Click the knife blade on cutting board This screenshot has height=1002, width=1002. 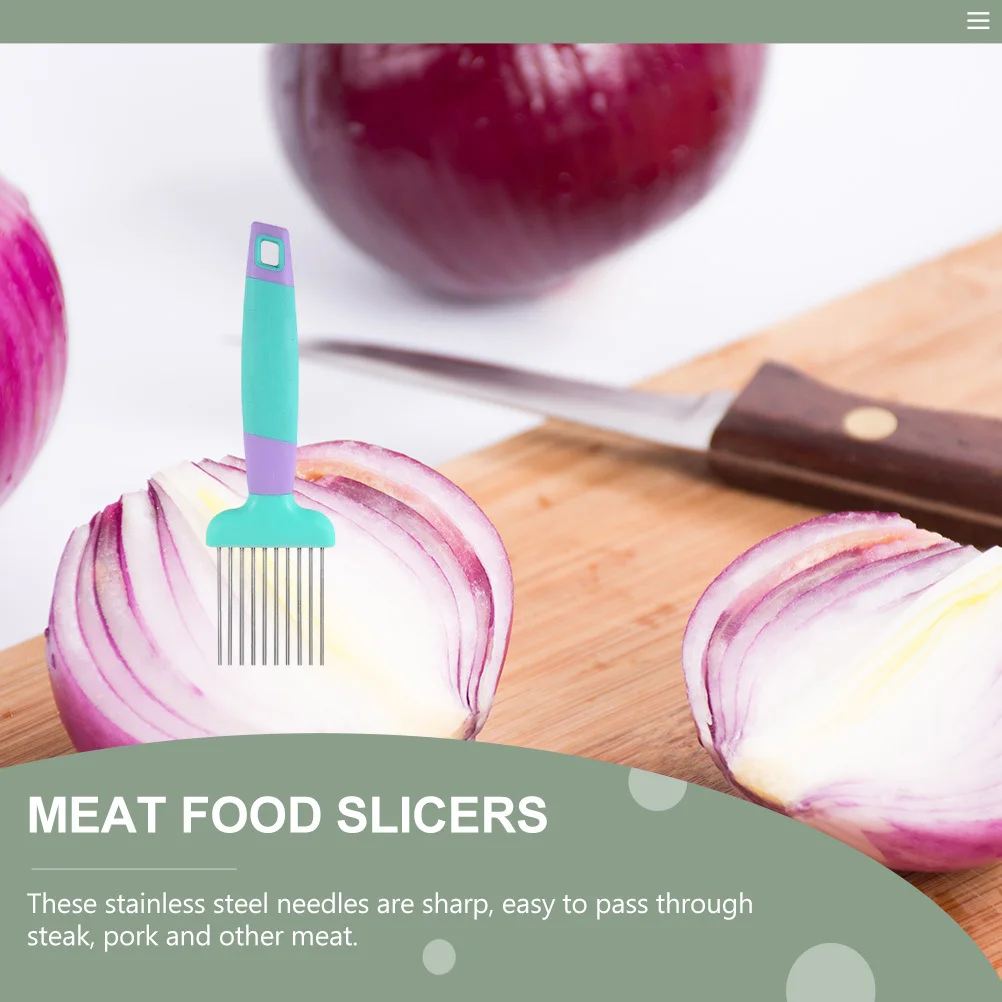511,390
